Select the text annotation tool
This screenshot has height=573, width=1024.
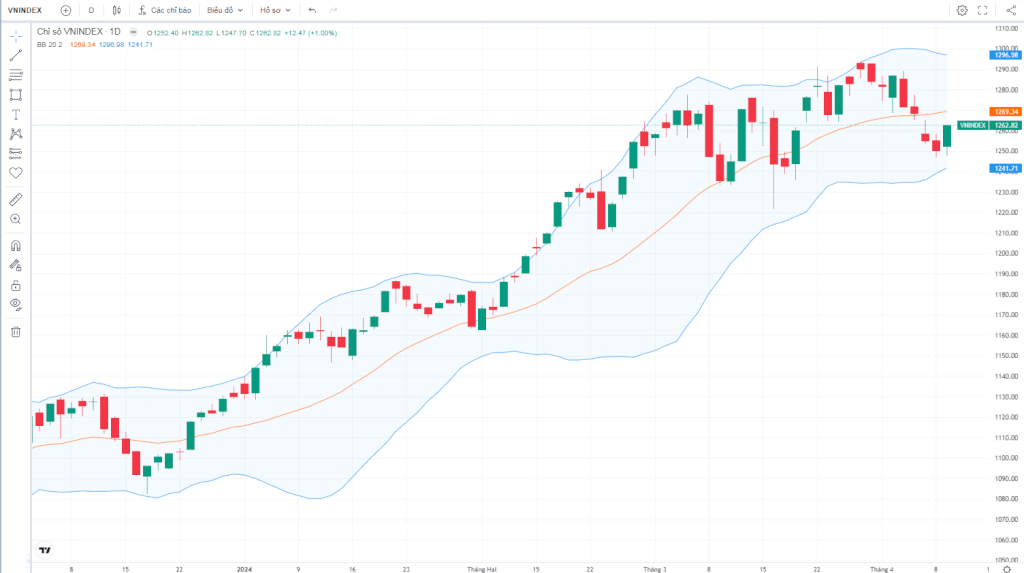[x=16, y=114]
